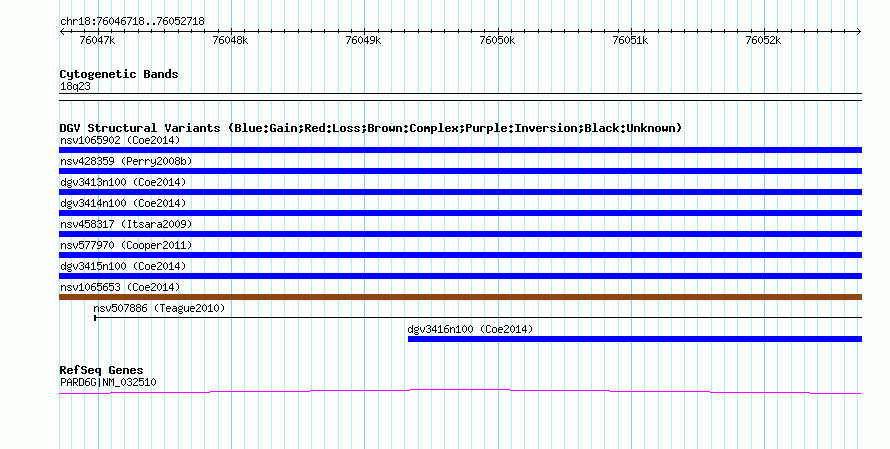Click the nsv1065902 (Coe2014) label
This screenshot has width=890, height=449.
pos(120,140)
